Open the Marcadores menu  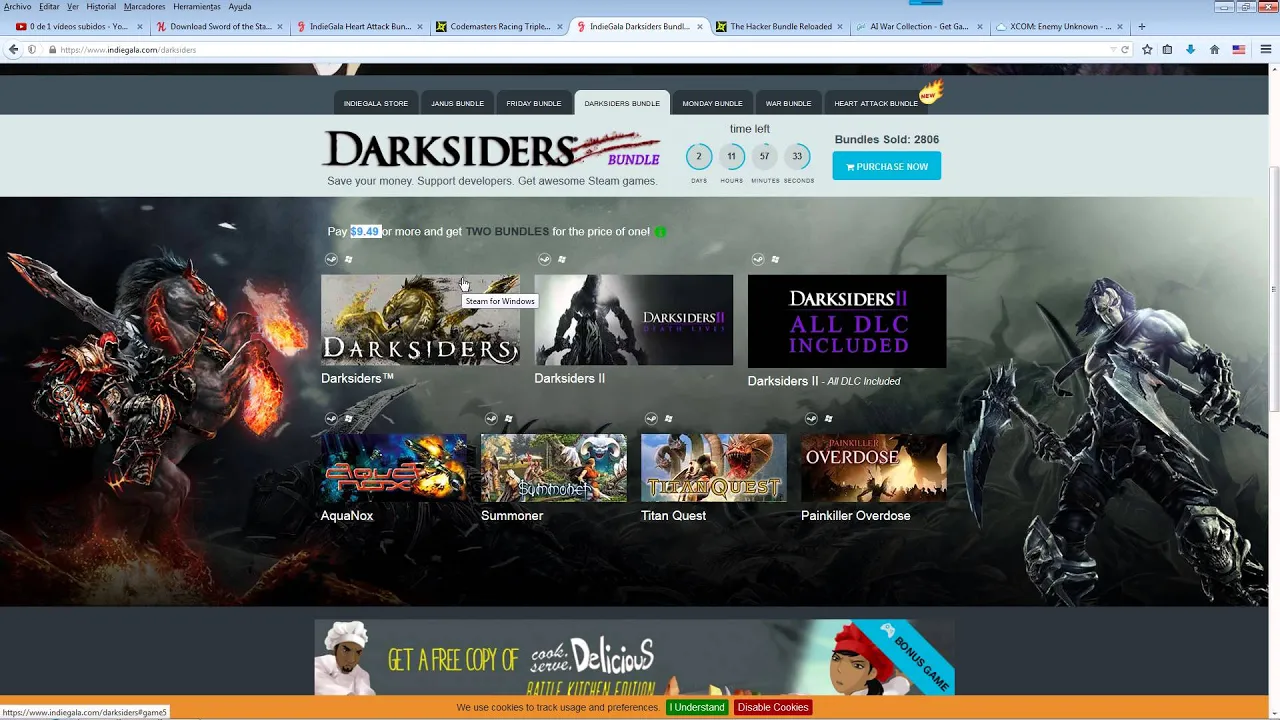click(x=145, y=6)
